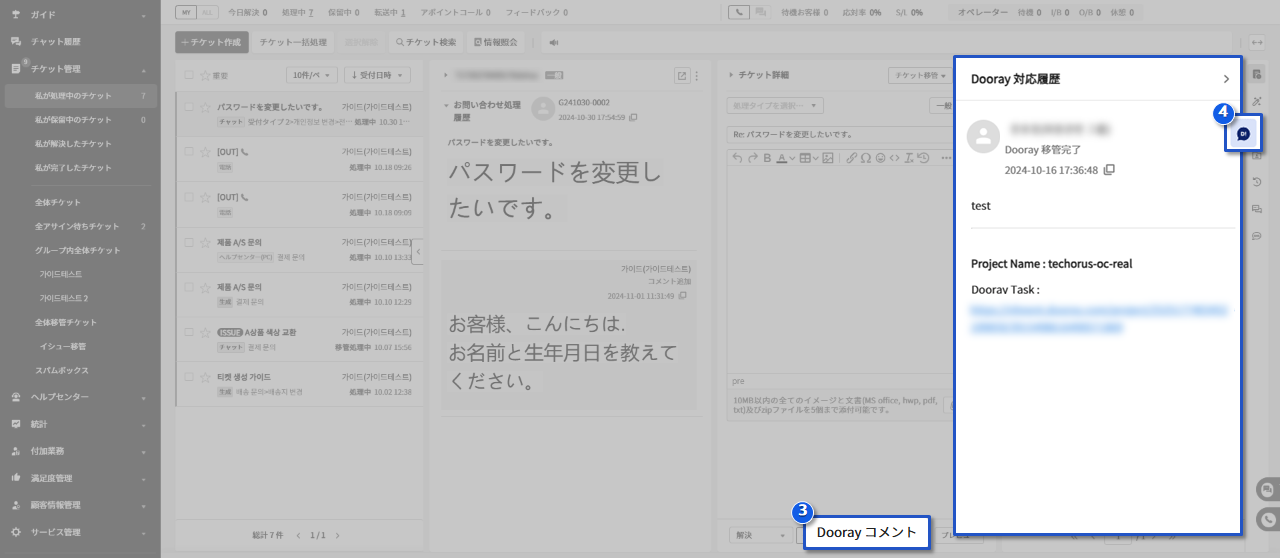
Task: Toggle the MY ticket filter
Action: (x=186, y=12)
